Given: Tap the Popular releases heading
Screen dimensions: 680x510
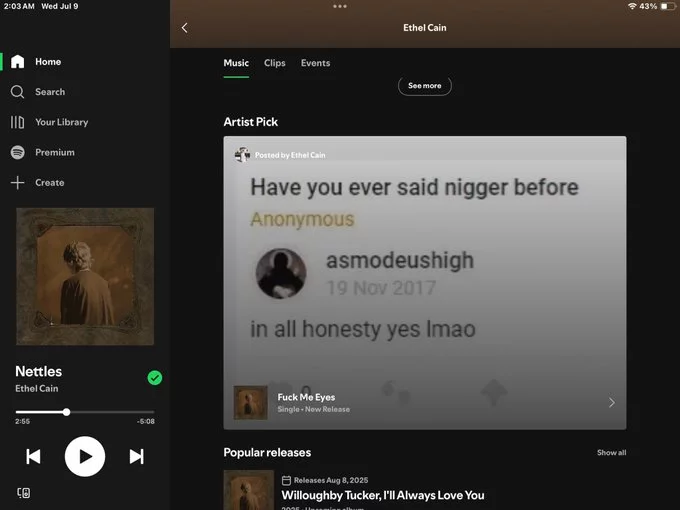Looking at the screenshot, I should tap(267, 452).
